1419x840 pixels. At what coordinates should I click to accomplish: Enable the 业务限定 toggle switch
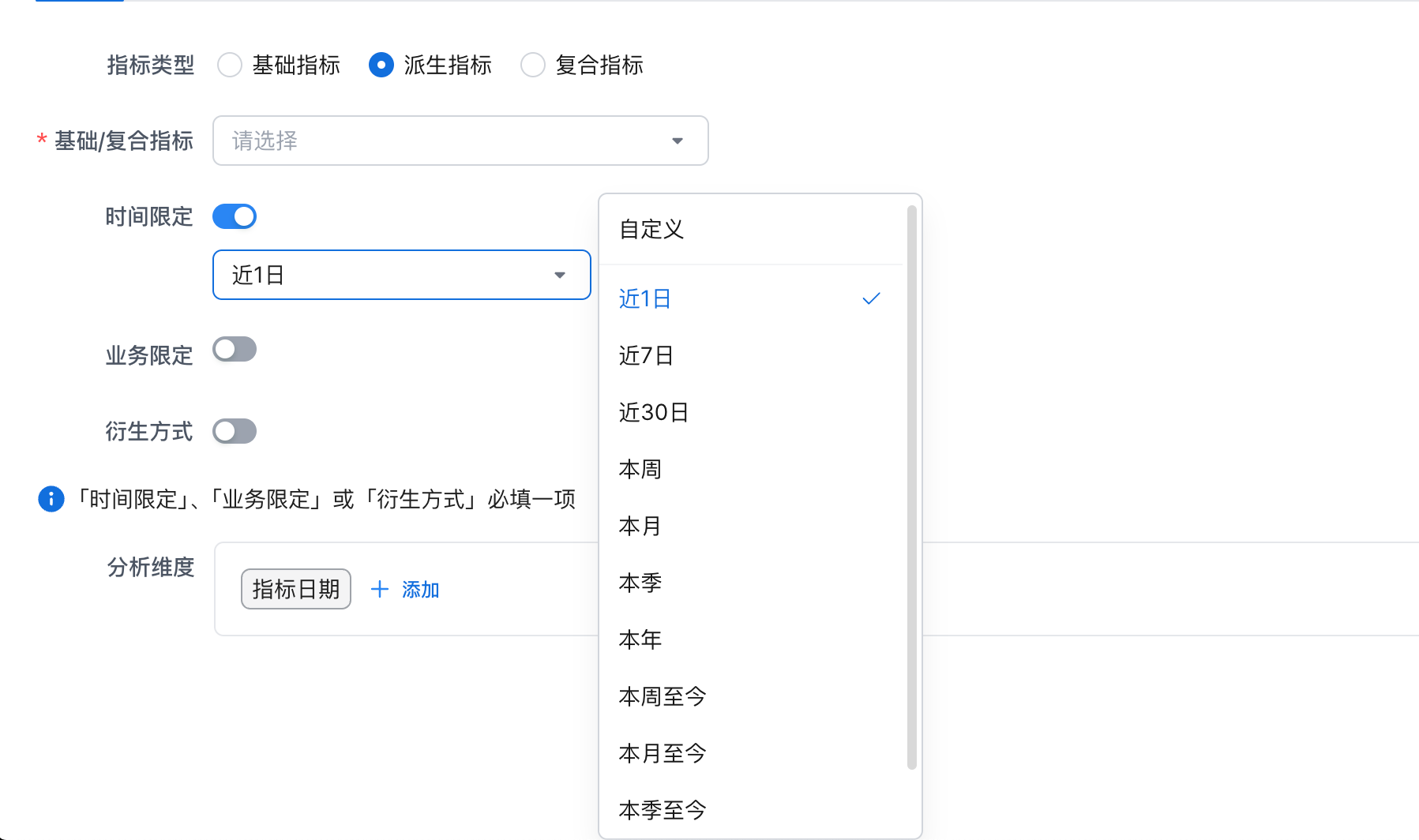click(x=235, y=349)
